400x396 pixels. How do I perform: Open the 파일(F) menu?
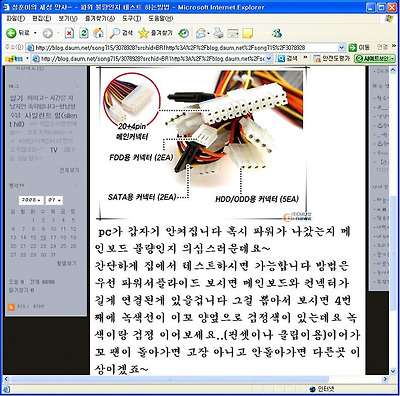16,19
